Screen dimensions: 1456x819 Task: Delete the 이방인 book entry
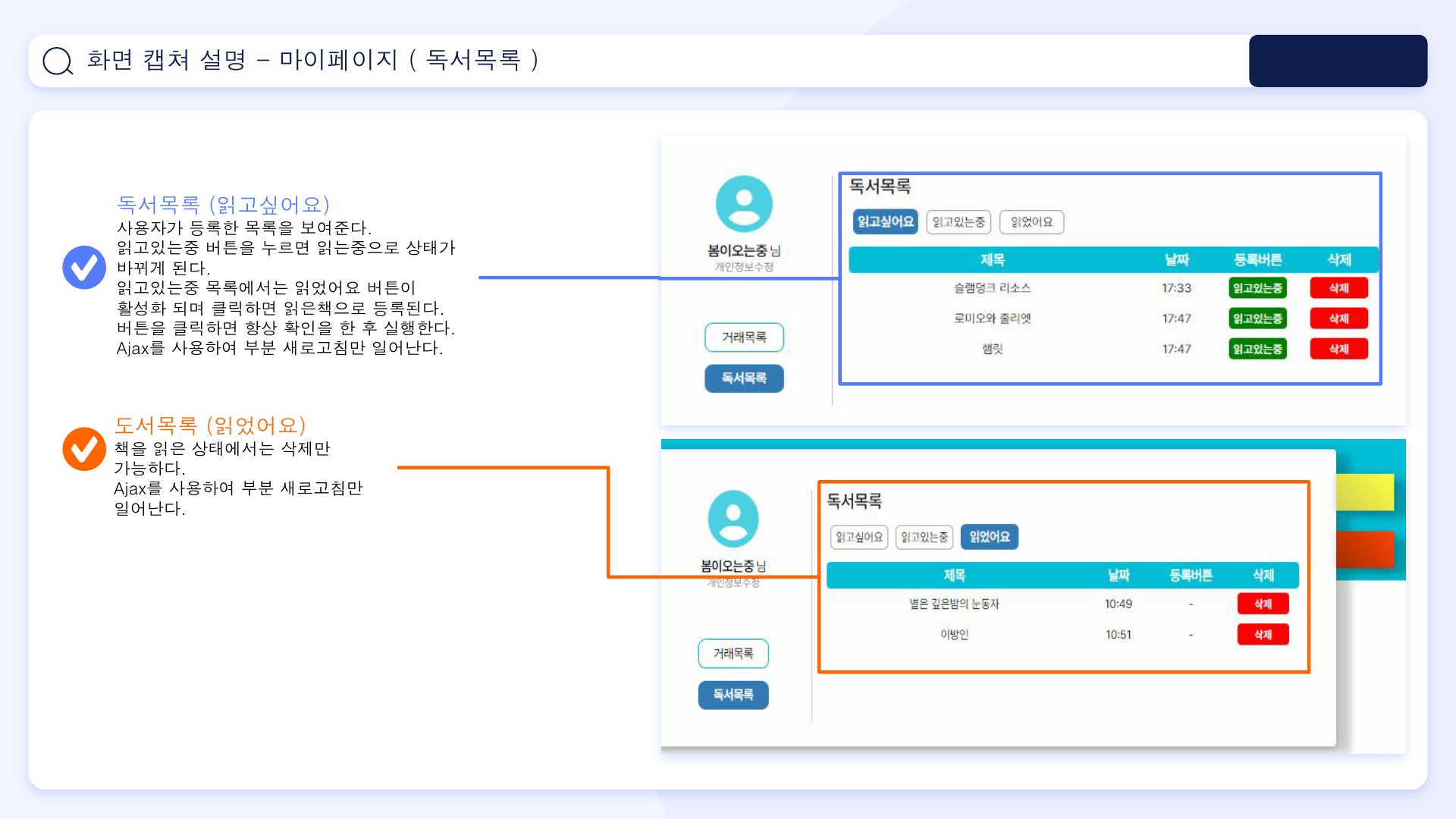1263,635
